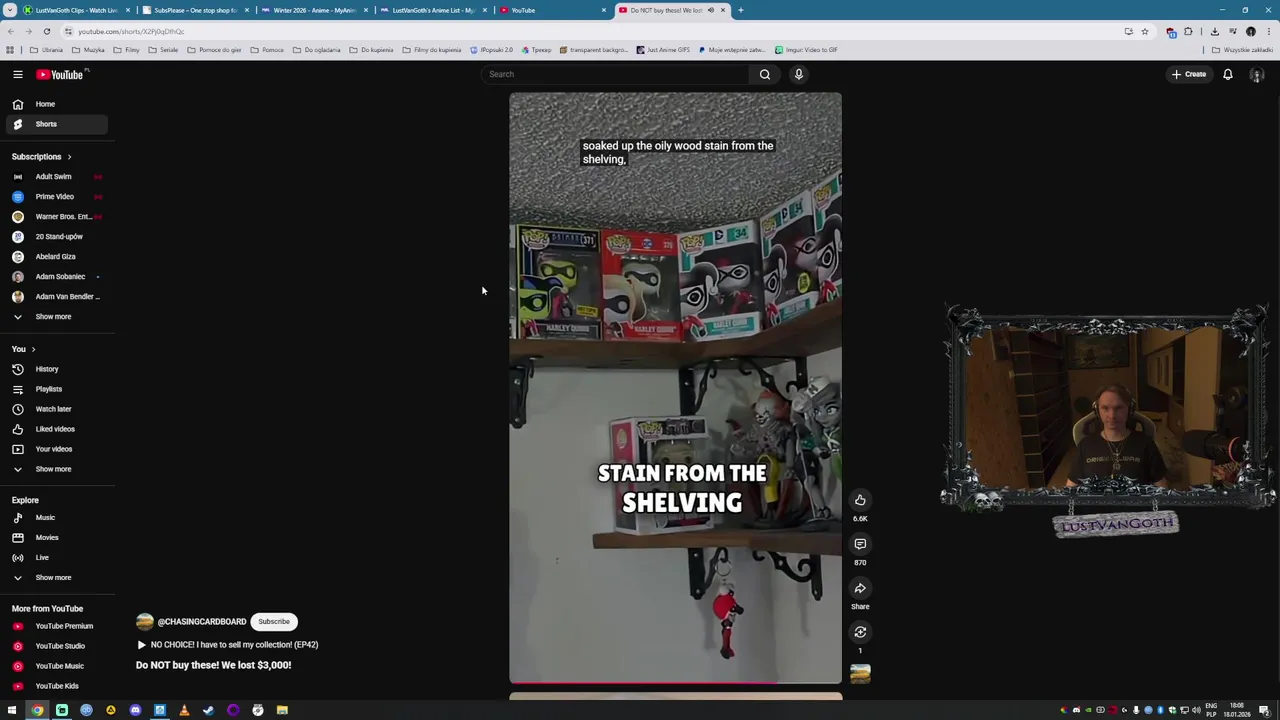Click the search magnifier button
Image resolution: width=1280 pixels, height=720 pixels.
coord(765,74)
